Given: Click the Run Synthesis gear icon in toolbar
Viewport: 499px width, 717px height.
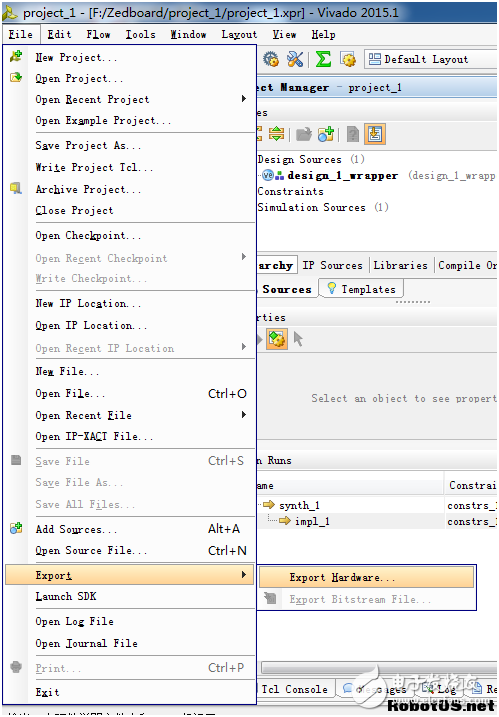Looking at the screenshot, I should [271, 59].
